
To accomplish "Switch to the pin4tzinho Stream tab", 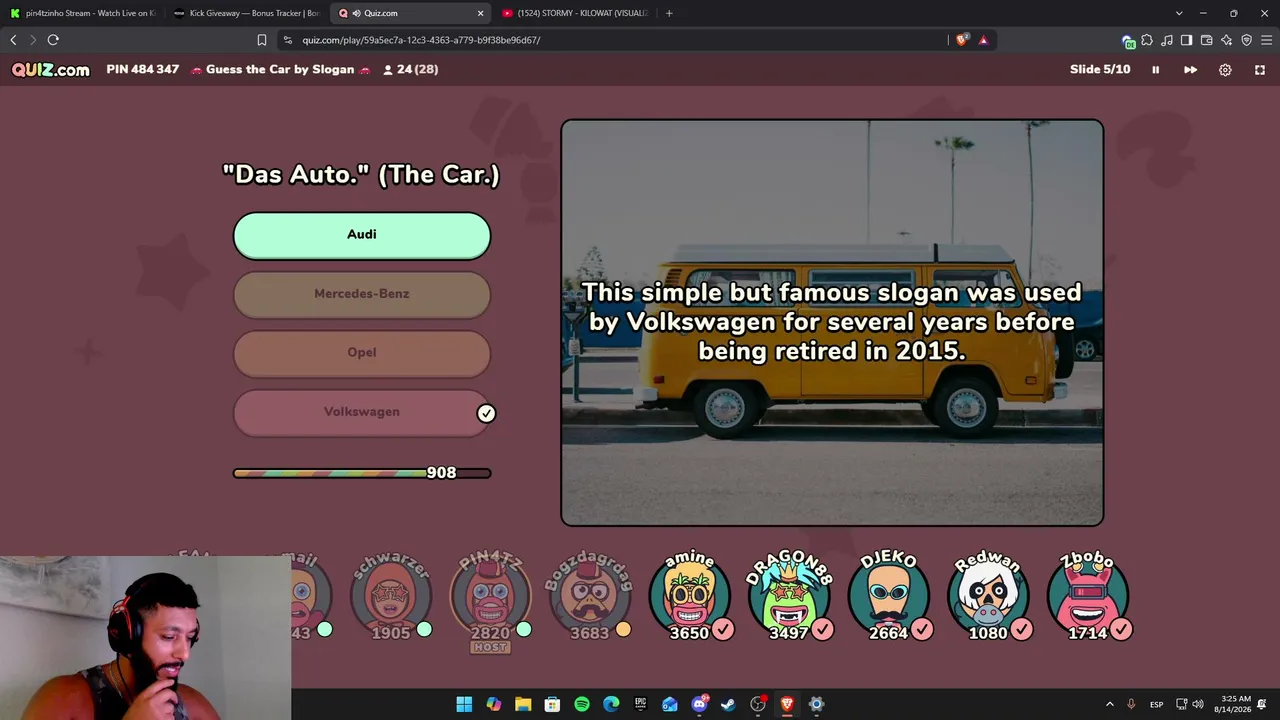I will tap(82, 13).
